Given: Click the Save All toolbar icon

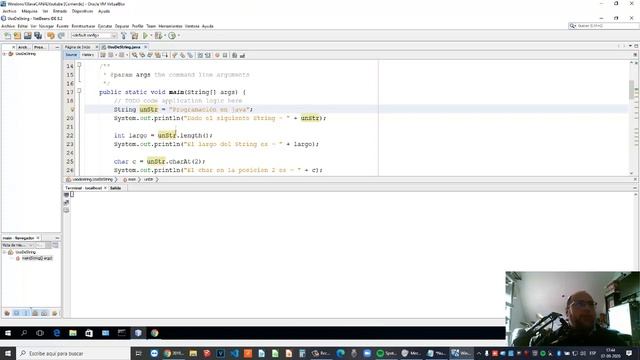Looking at the screenshot, I should coord(38,36).
